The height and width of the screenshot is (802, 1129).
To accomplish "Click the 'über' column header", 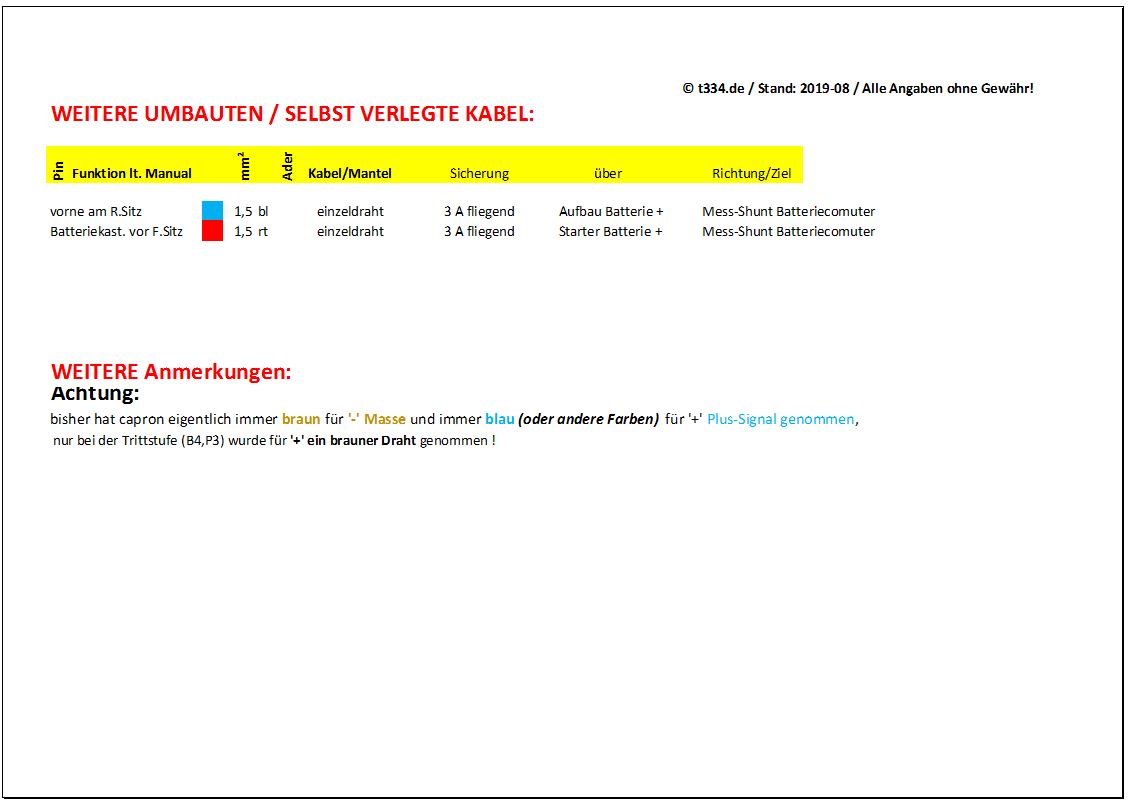I will point(607,173).
